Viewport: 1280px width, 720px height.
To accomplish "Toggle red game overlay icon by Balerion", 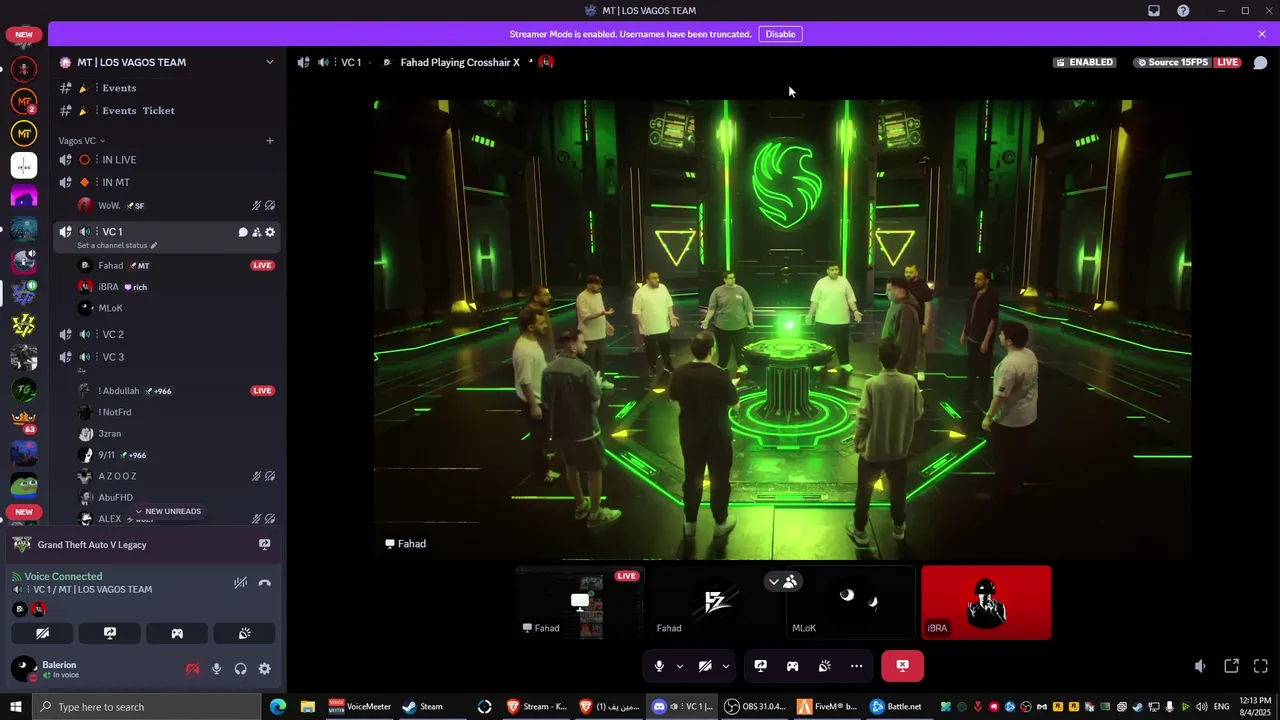I will click(193, 669).
